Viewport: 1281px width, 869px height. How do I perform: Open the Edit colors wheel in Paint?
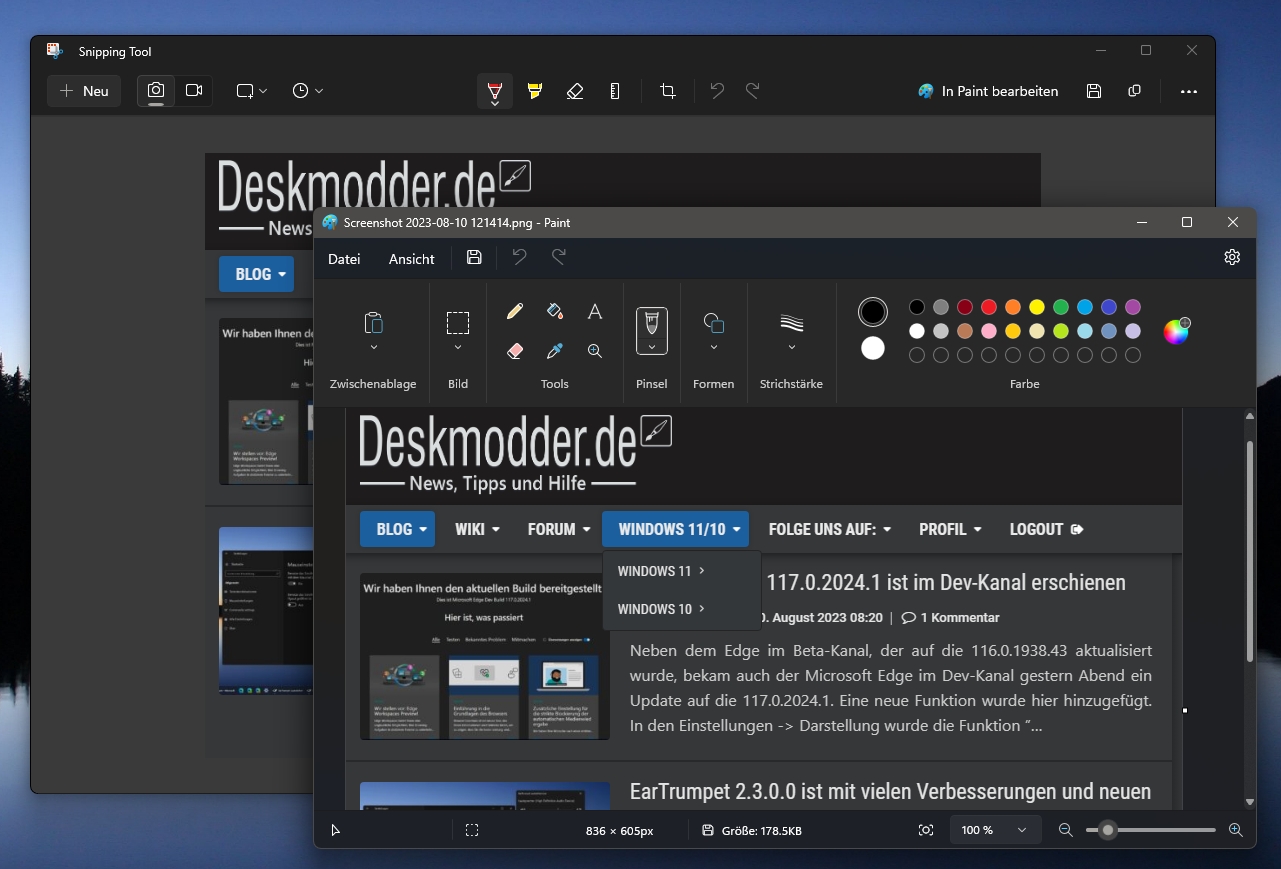[x=1177, y=331]
